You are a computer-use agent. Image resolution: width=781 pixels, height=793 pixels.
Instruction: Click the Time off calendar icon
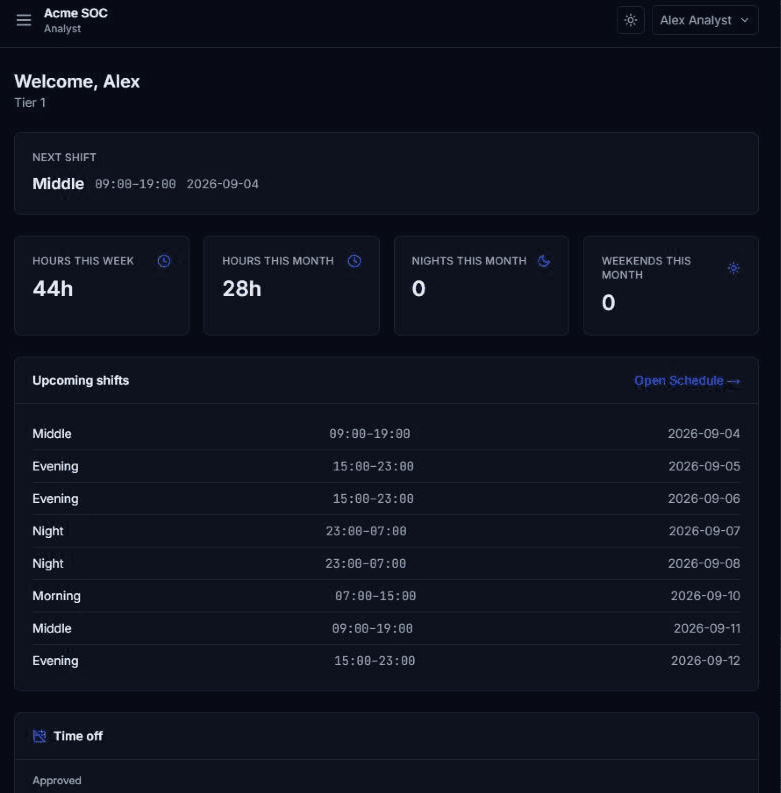click(x=39, y=736)
